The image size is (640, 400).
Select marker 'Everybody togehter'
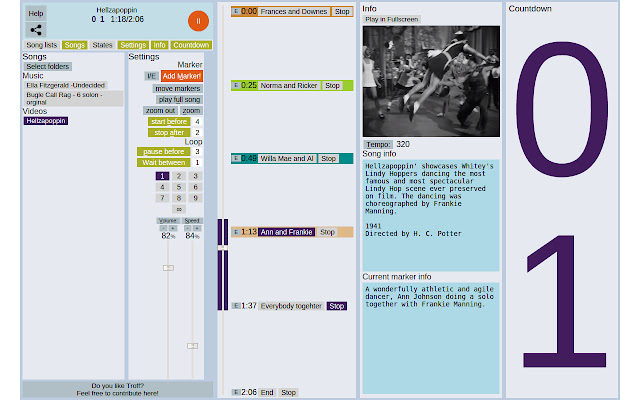pyautogui.click(x=291, y=306)
